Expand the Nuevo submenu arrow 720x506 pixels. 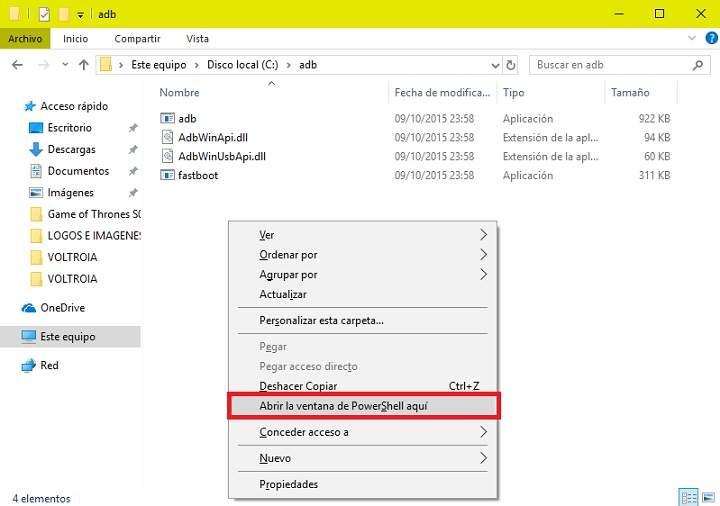tap(483, 458)
